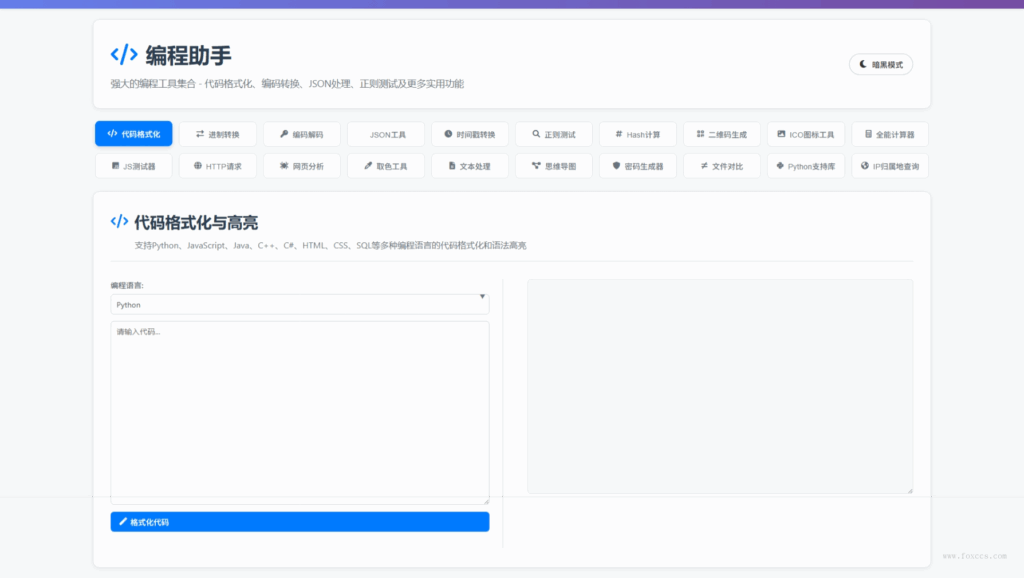Switch to the 编码解码 tab
The width and height of the screenshot is (1024, 578).
[x=302, y=134]
